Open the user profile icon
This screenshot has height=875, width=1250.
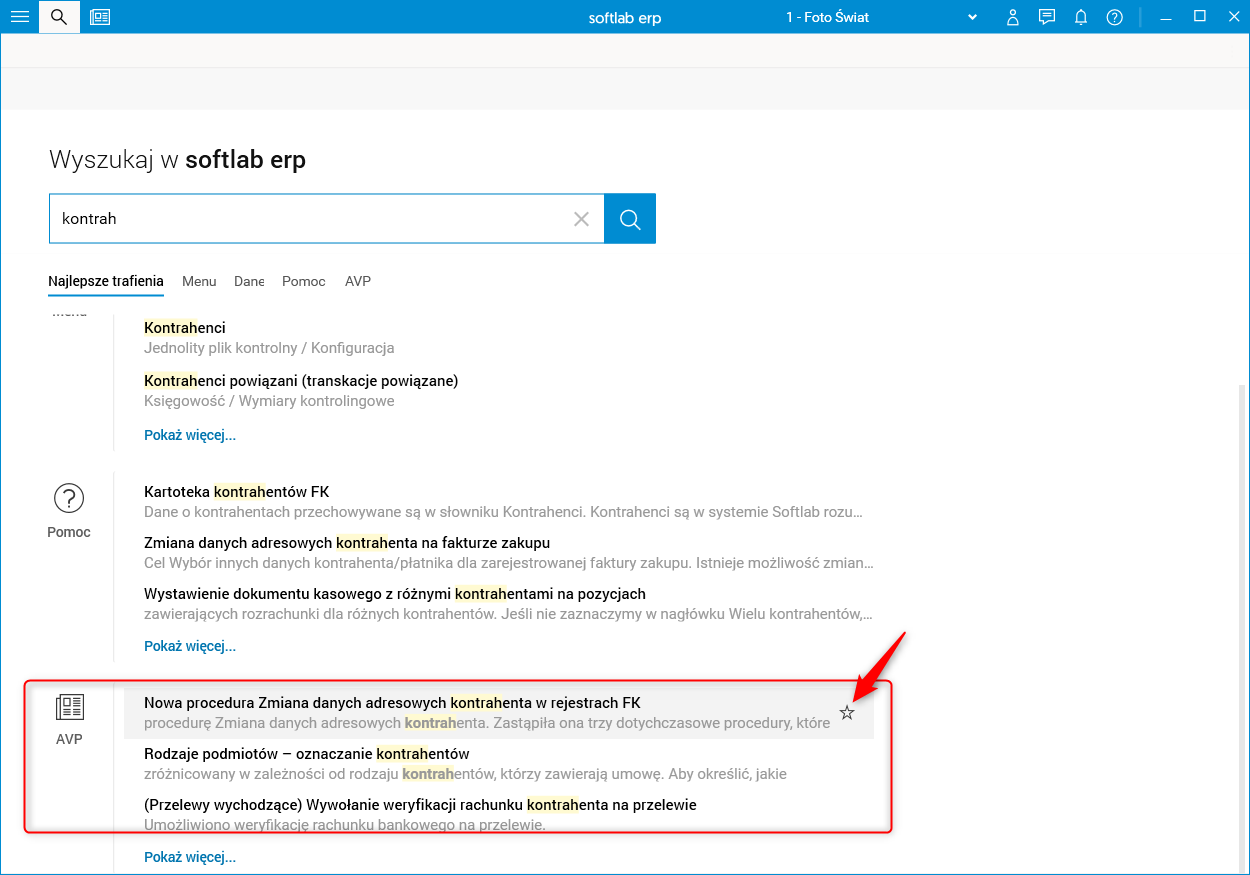(1013, 17)
